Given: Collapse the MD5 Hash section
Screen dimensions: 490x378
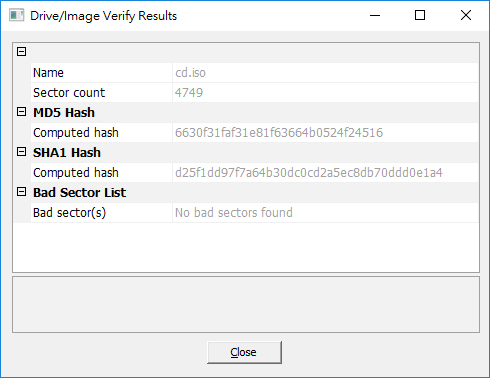Looking at the screenshot, I should tap(21, 112).
